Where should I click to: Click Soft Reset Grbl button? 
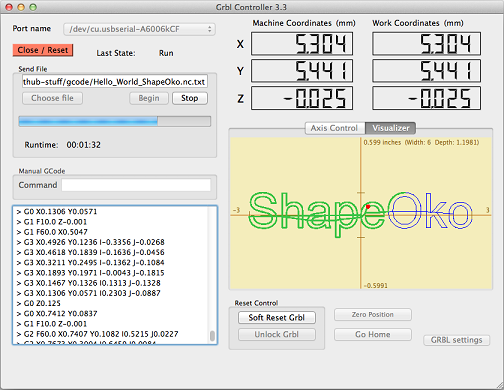(277, 318)
